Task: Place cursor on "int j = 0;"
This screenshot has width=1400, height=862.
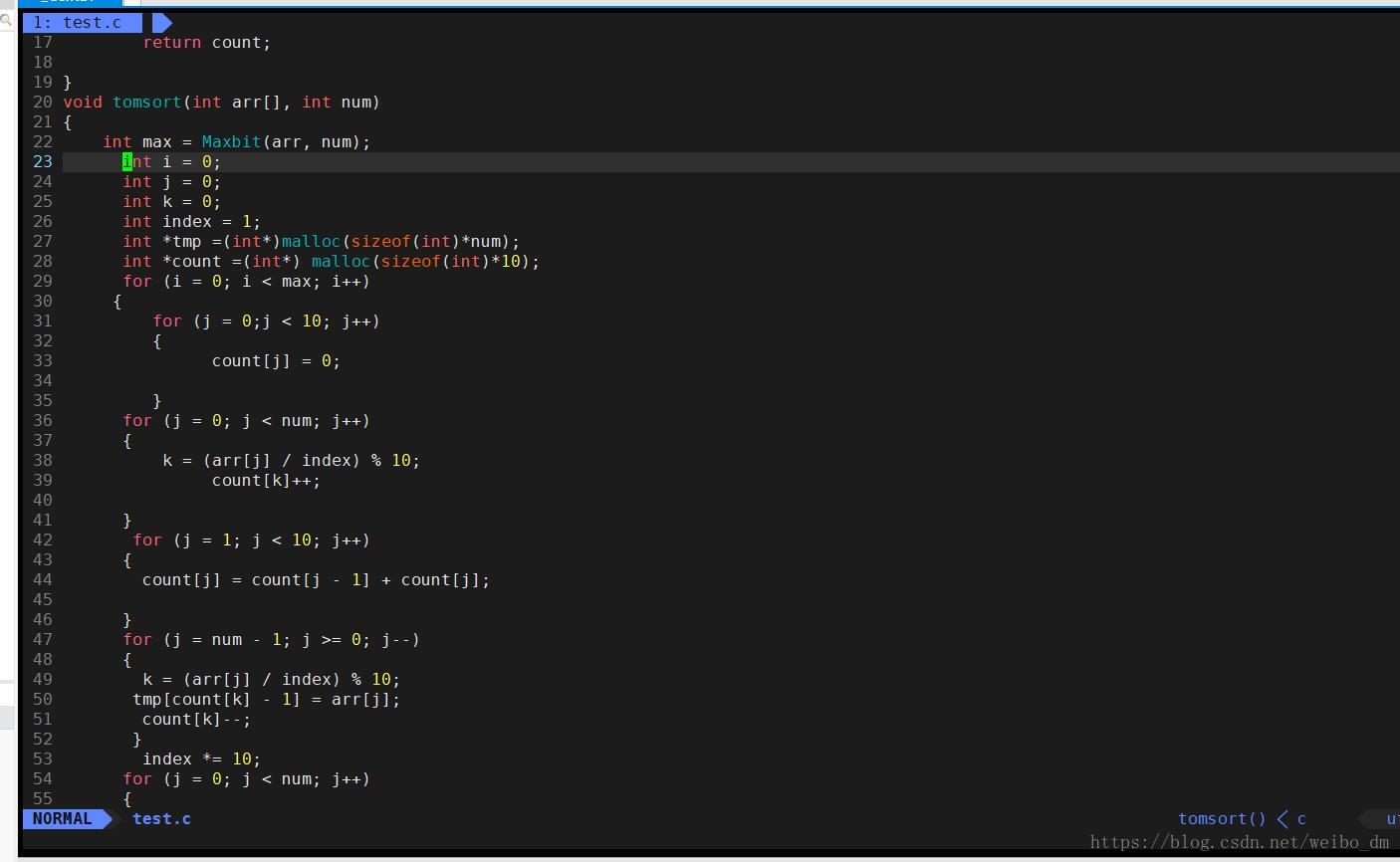Action: coord(172,181)
